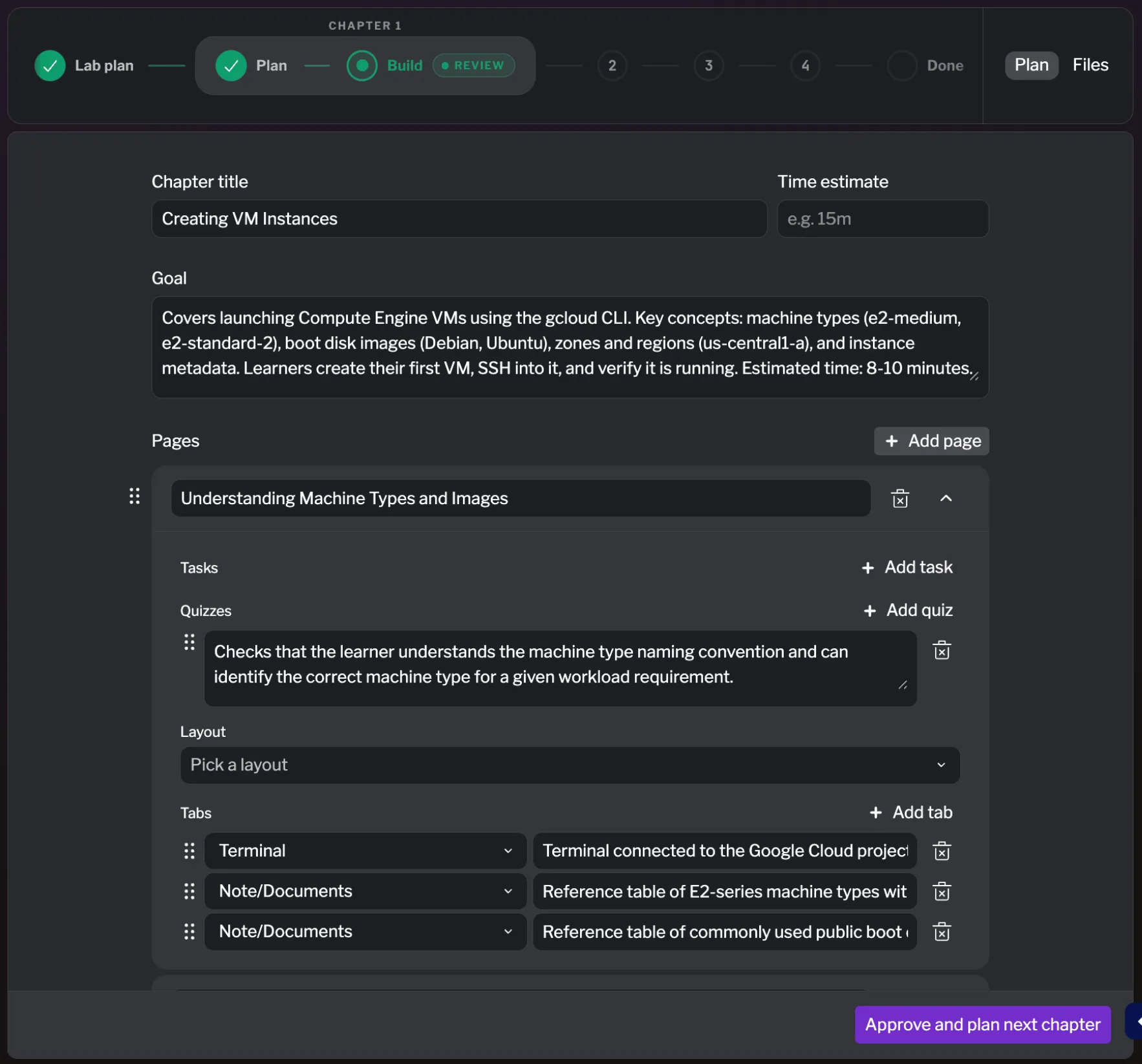Image resolution: width=1142 pixels, height=1064 pixels.
Task: Delete the Terminal tab row
Action: coord(942,851)
